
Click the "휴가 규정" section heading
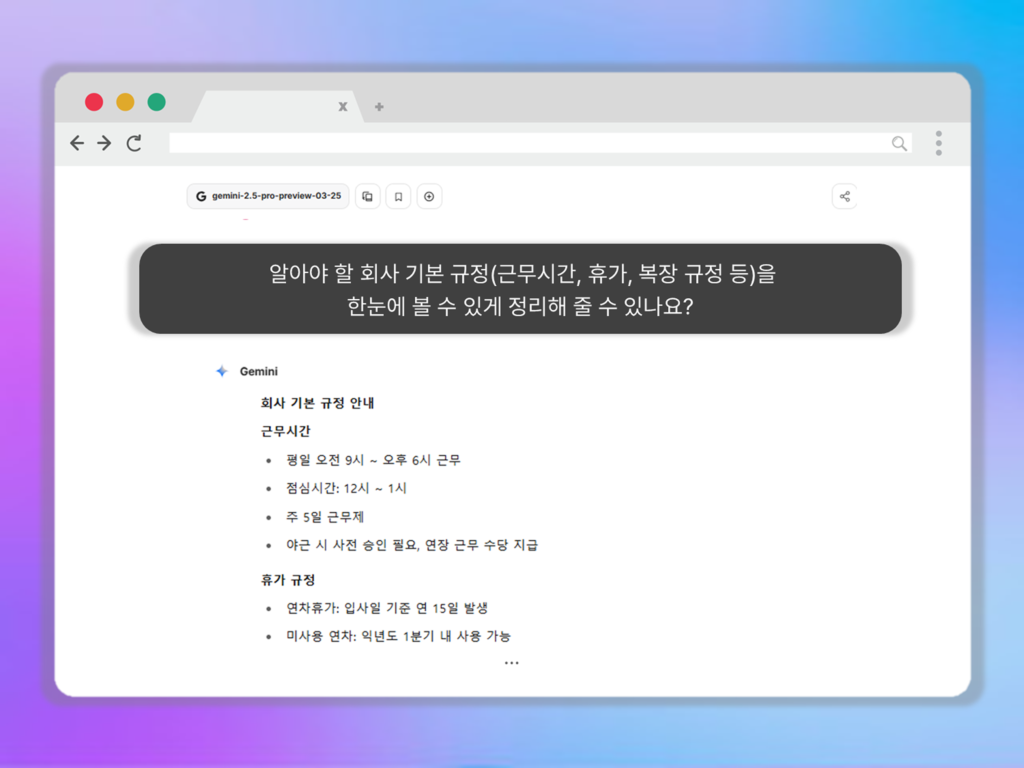tap(288, 579)
